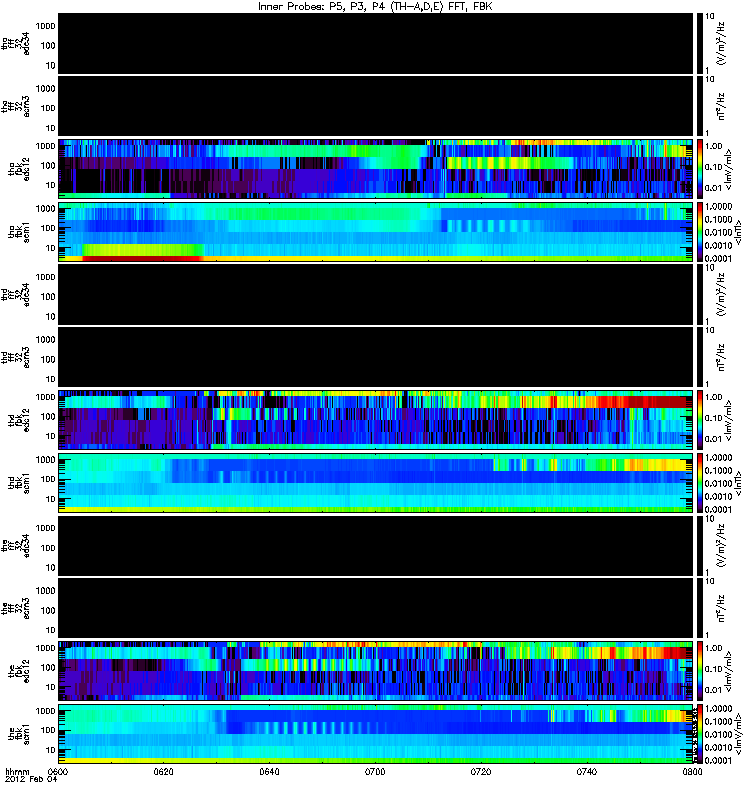Click the "2012 Feb 04" date label
750x800 pixels.
click(31, 780)
